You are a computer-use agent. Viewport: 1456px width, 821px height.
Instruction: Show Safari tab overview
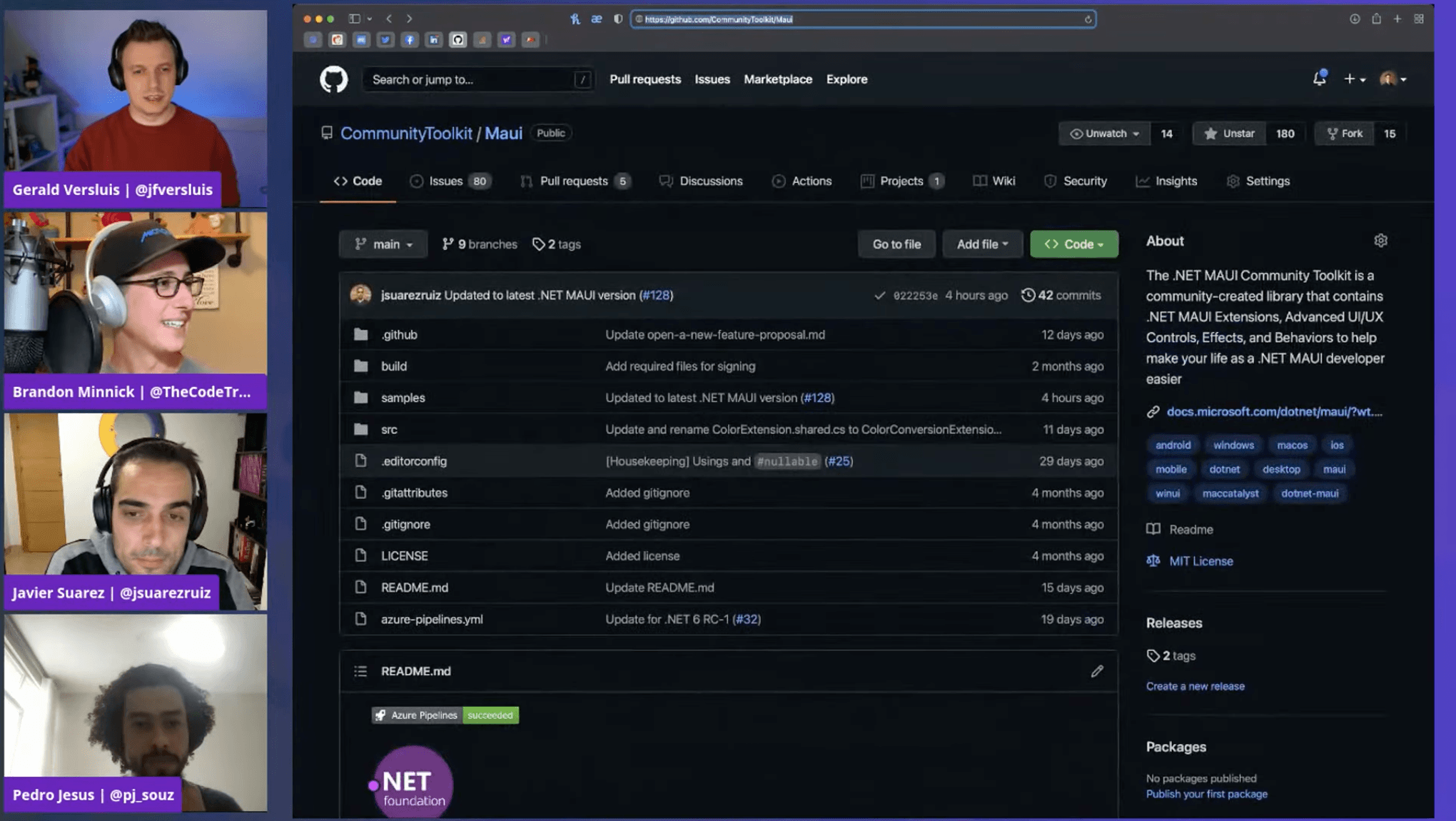1419,19
